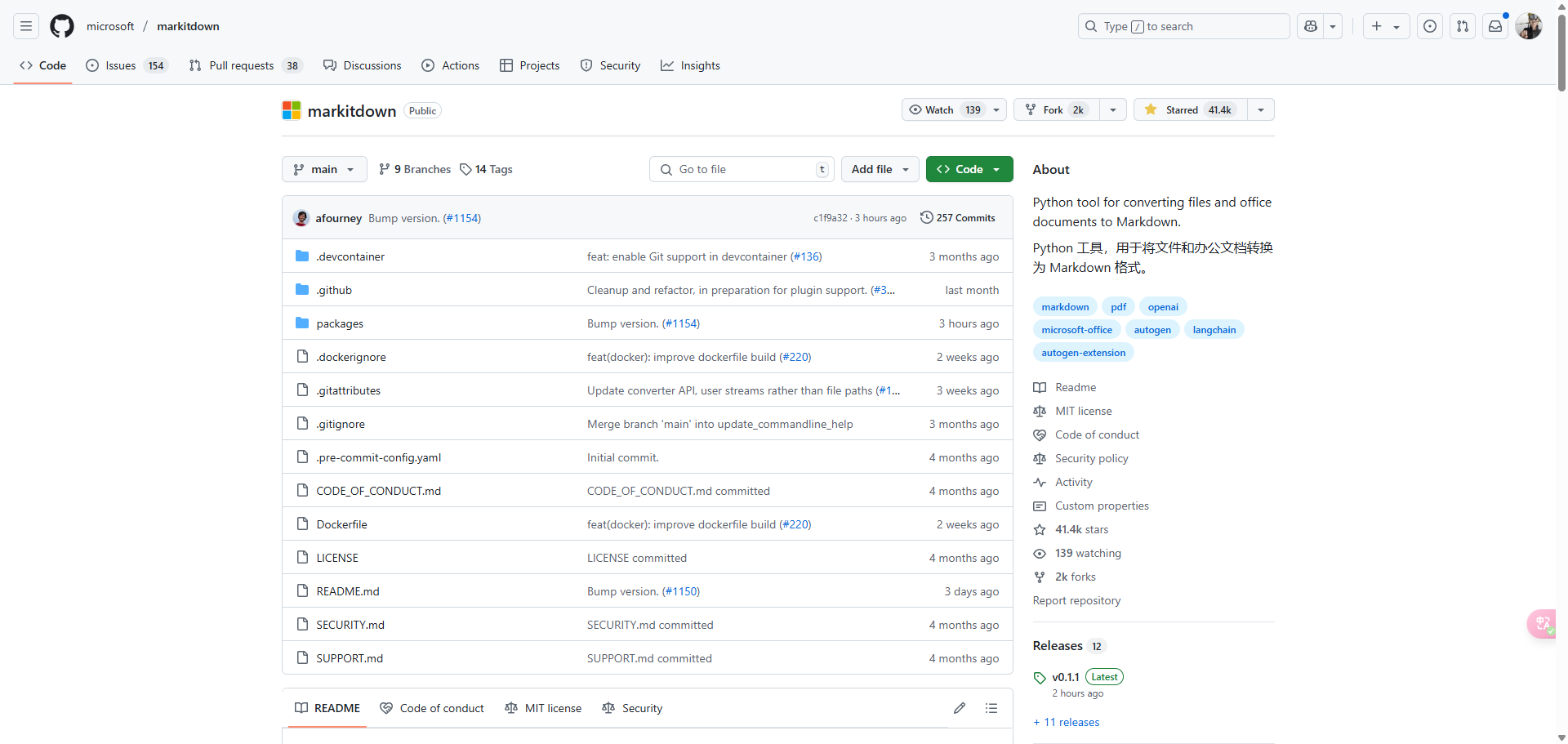Expand the Copilot dropdown arrow
This screenshot has height=744, width=1568.
click(x=1333, y=26)
